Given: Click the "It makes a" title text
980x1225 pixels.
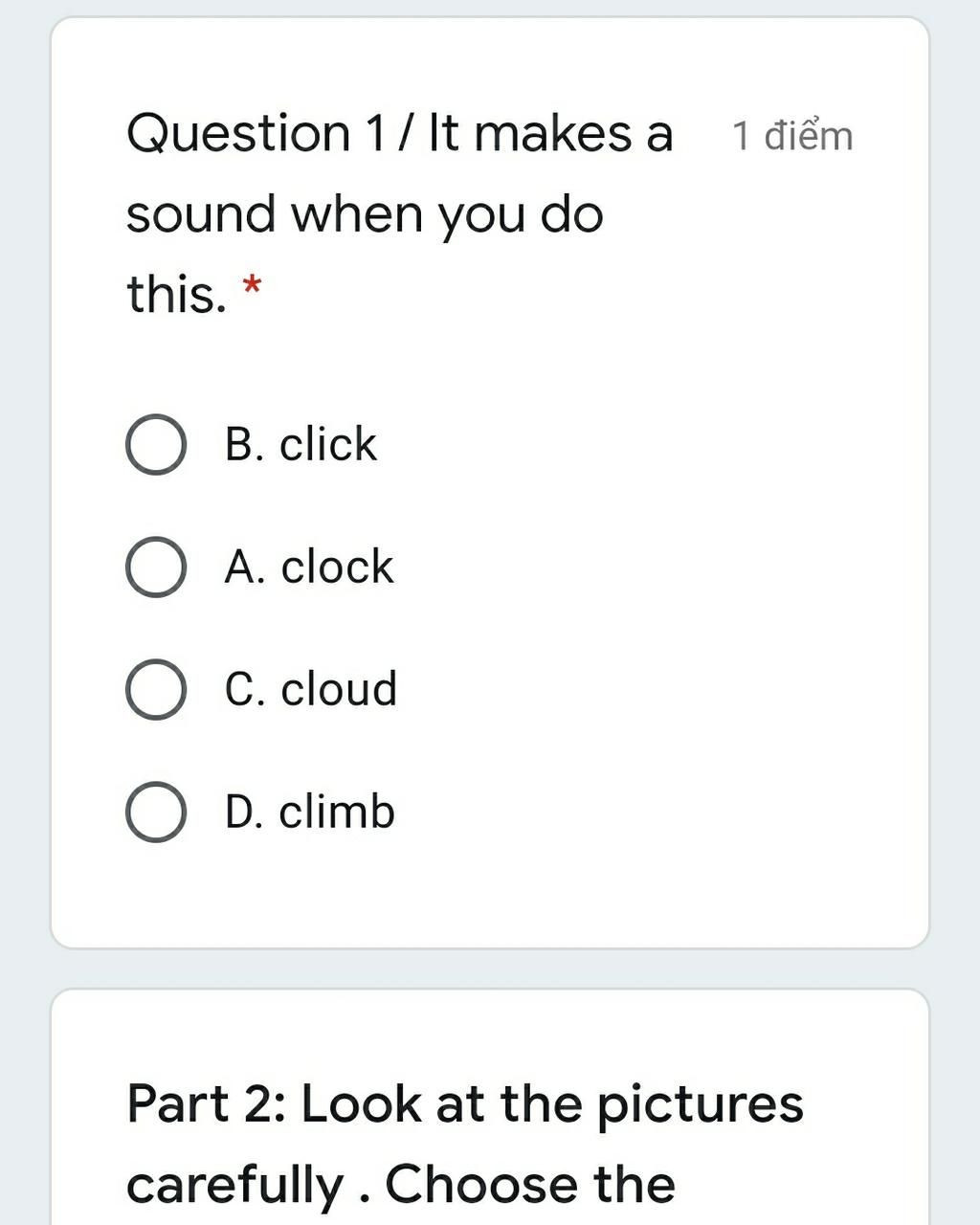Looking at the screenshot, I should click(550, 133).
